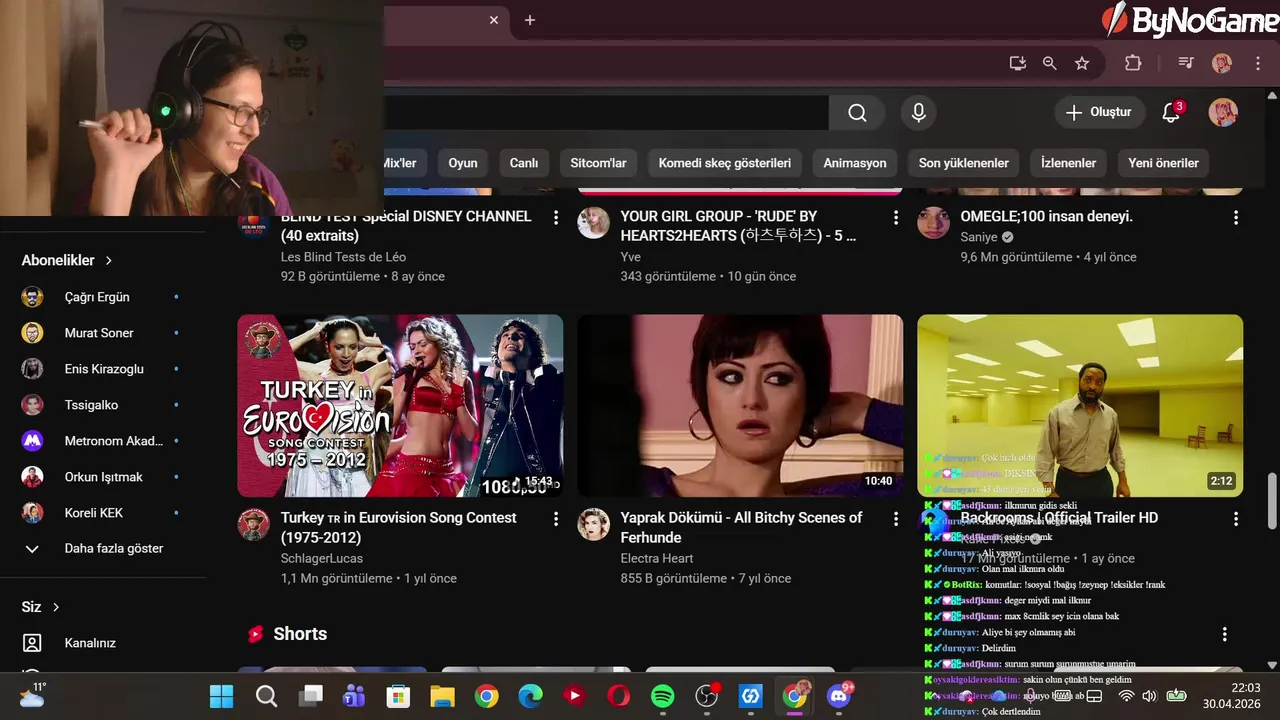Viewport: 1280px width, 720px height.
Task: Open the Koreli KEK subscription
Action: click(103, 513)
